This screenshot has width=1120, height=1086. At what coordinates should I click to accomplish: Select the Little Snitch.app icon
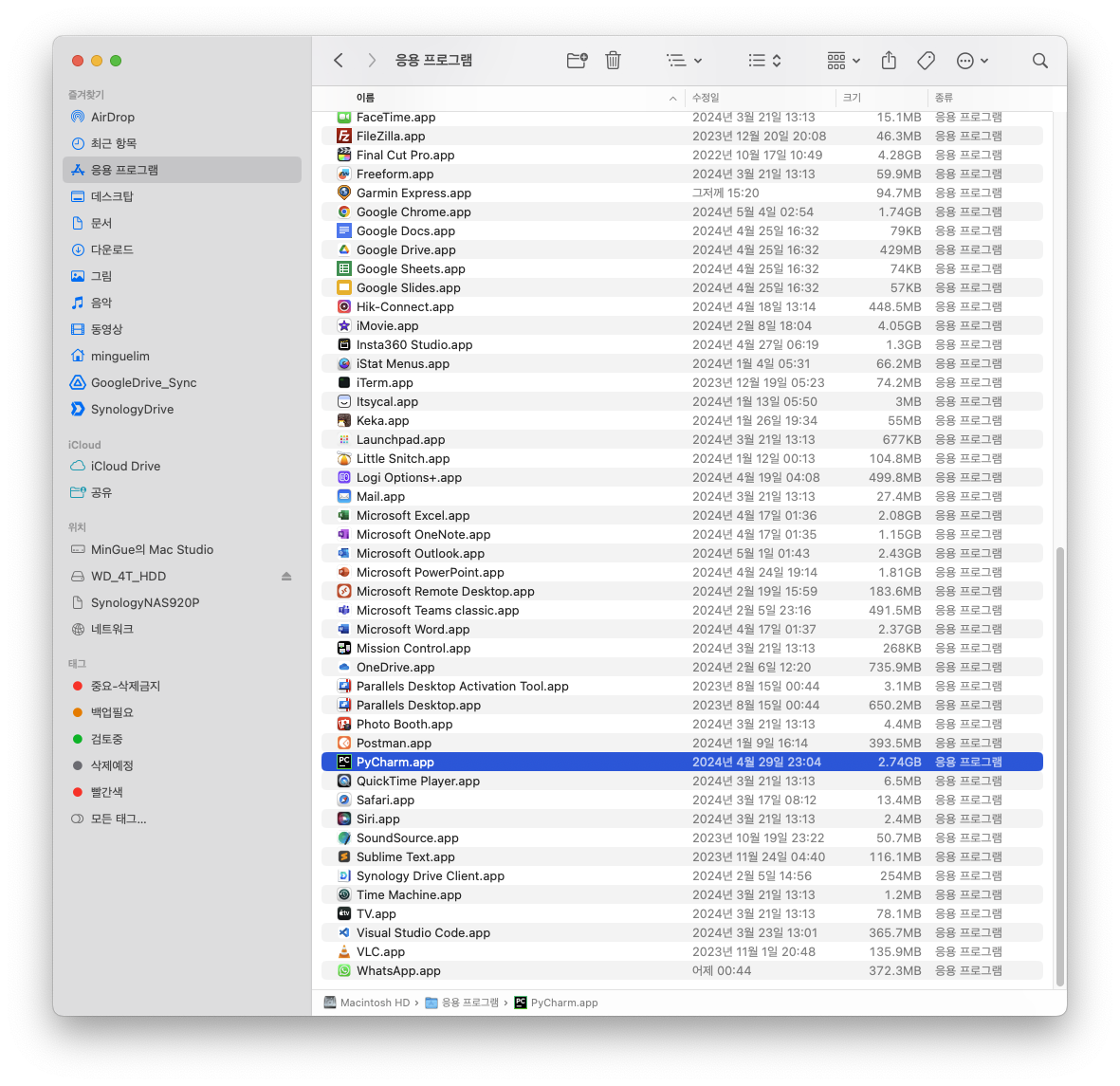pos(344,459)
